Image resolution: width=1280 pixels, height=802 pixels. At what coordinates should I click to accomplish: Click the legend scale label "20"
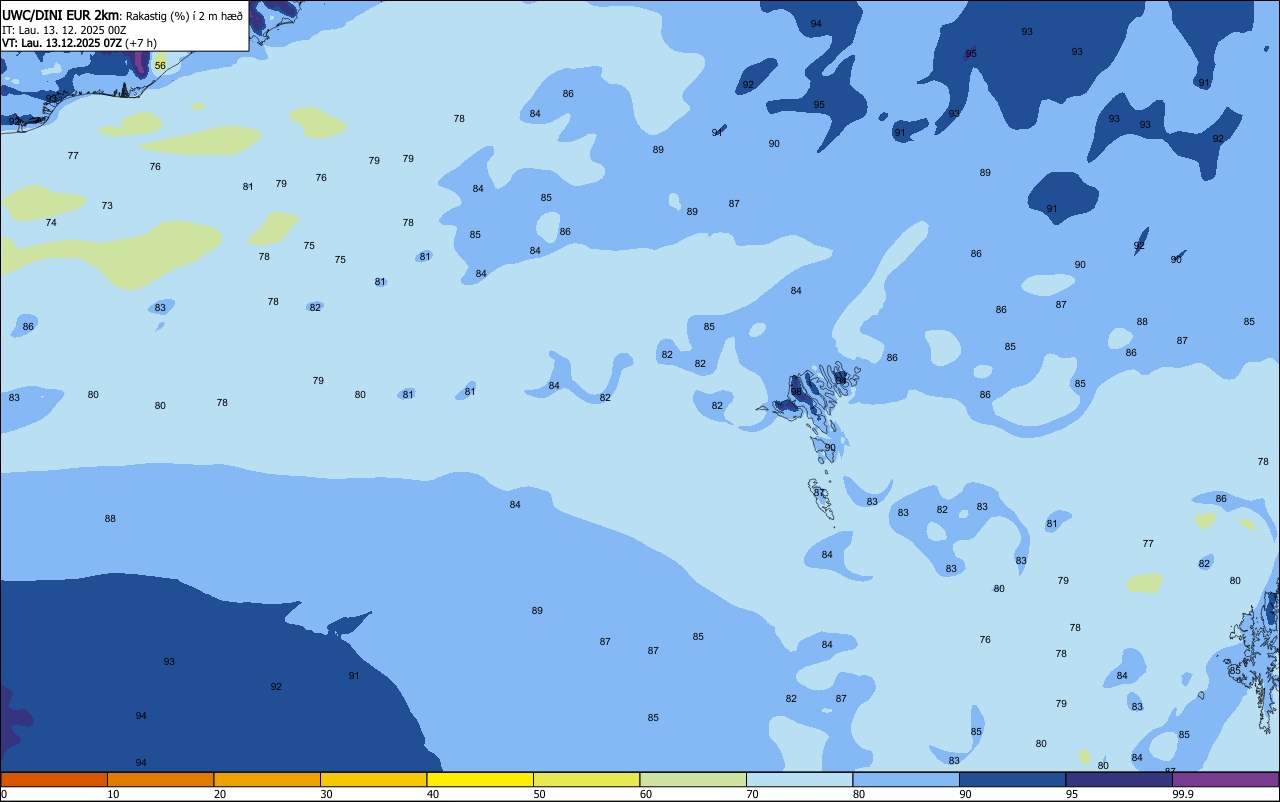pos(219,794)
